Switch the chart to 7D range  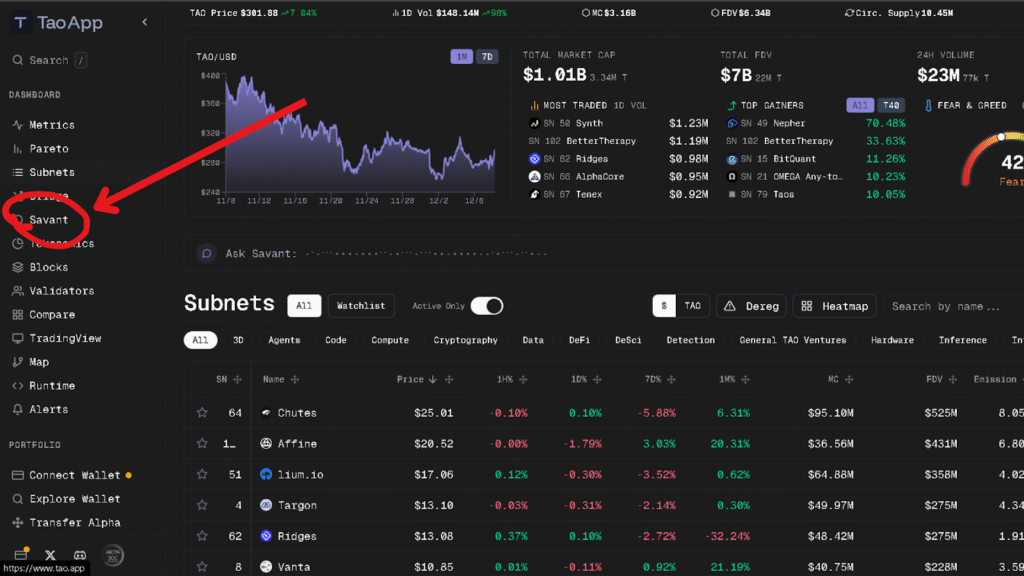486,57
